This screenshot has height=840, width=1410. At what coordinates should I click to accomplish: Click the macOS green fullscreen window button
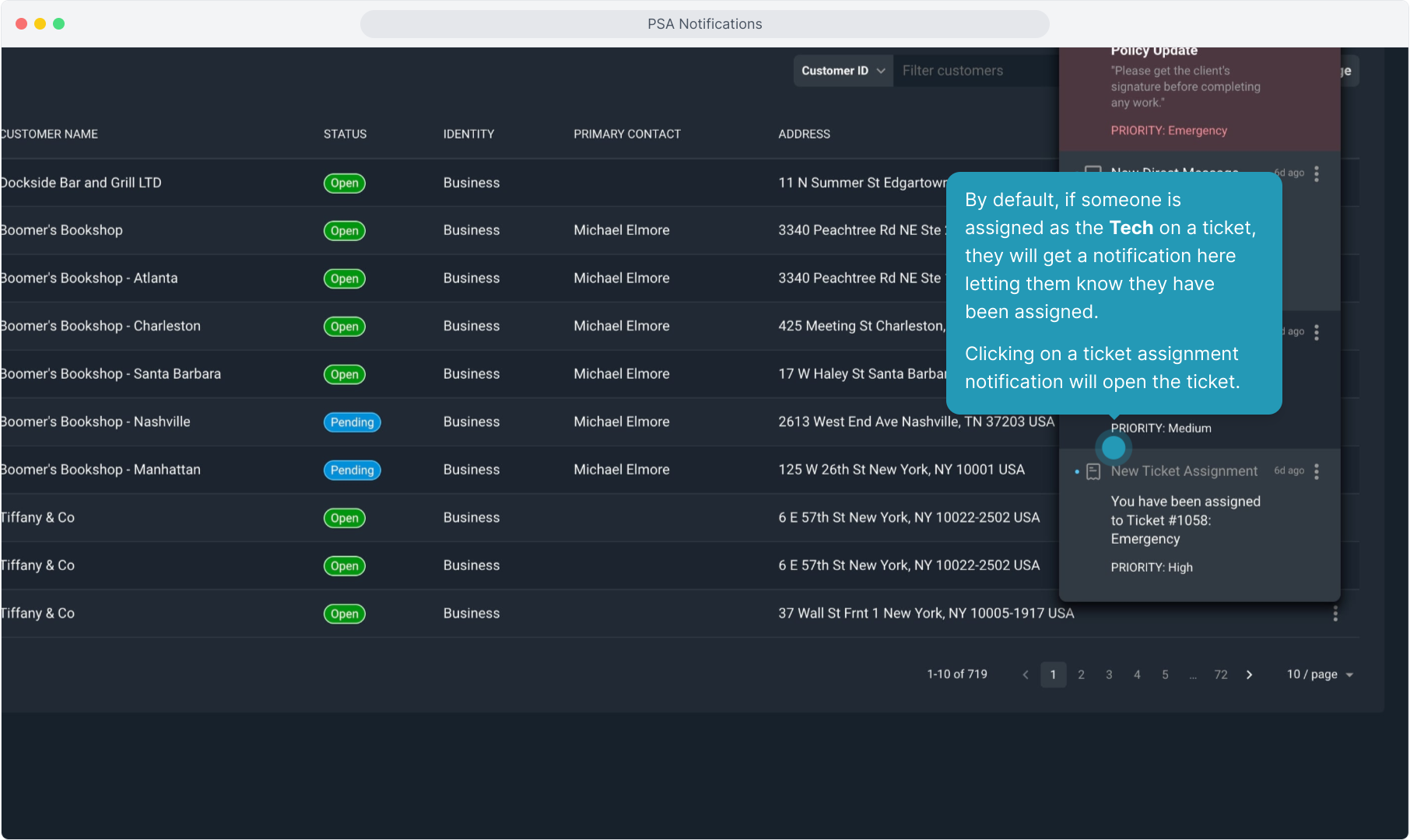(58, 23)
